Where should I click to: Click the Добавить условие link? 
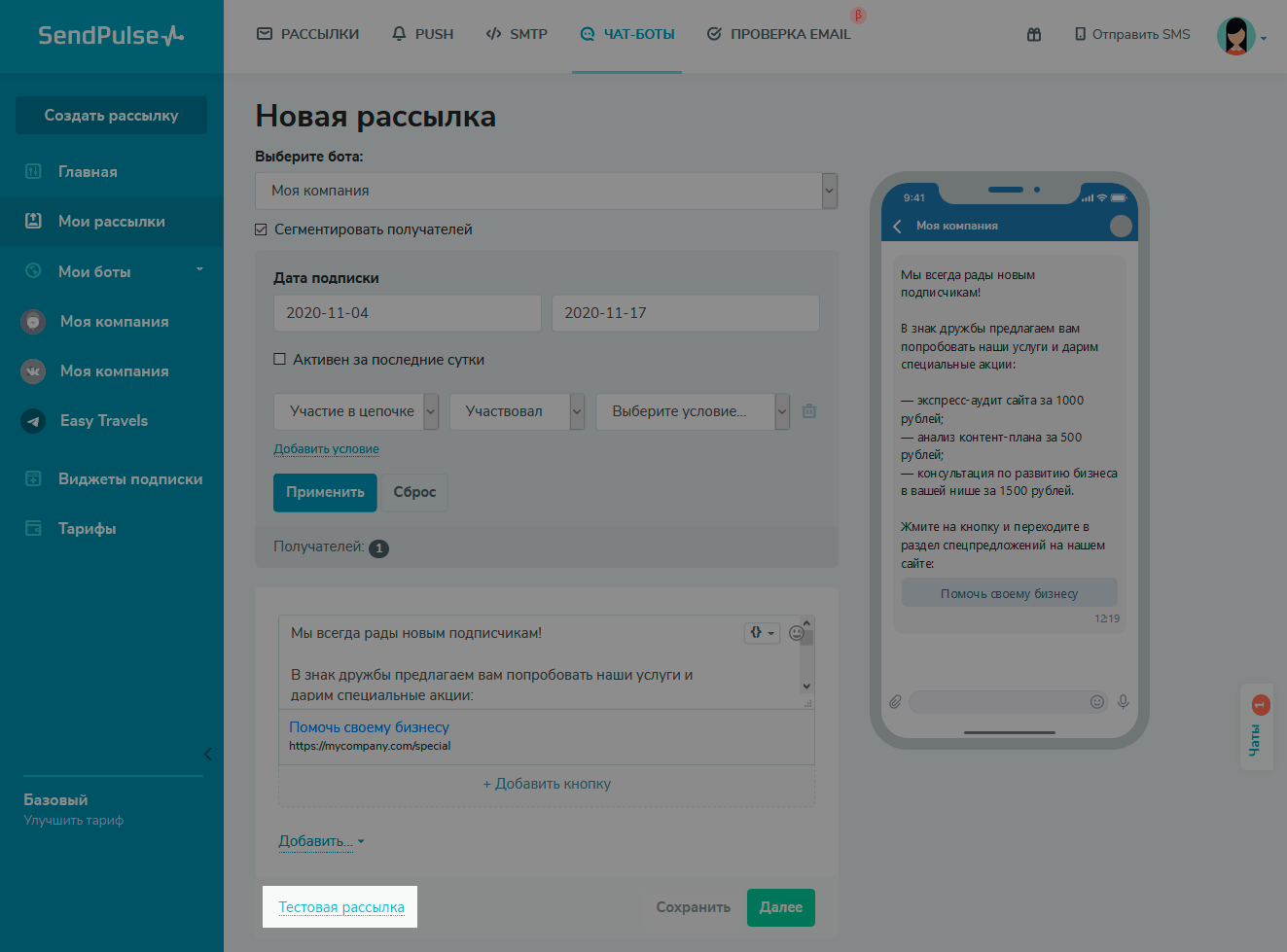(x=326, y=449)
